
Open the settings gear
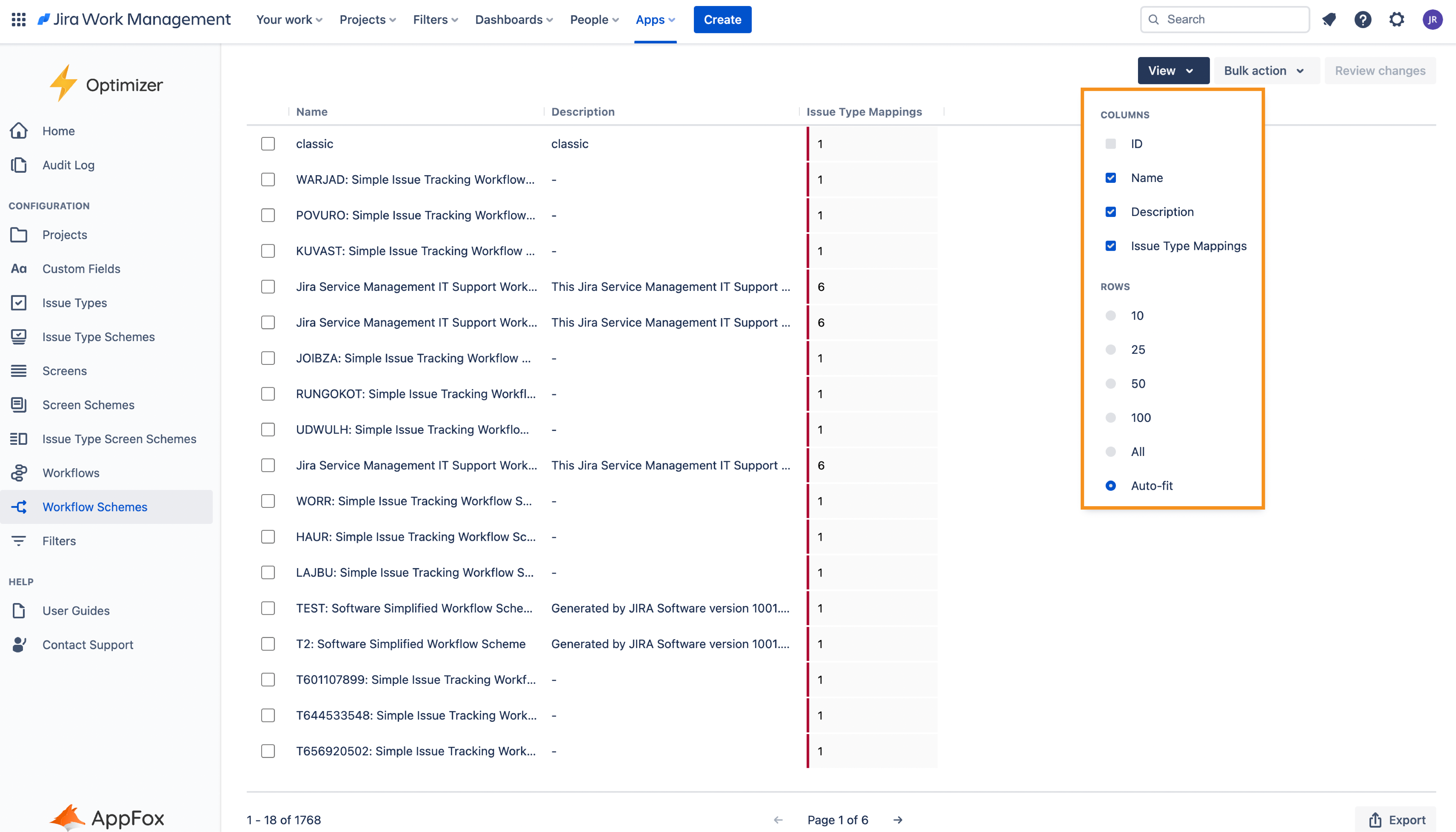pos(1397,19)
